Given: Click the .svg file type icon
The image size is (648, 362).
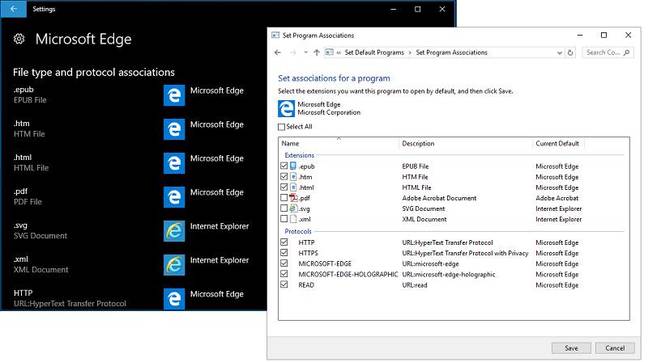Looking at the screenshot, I should pos(293,208).
